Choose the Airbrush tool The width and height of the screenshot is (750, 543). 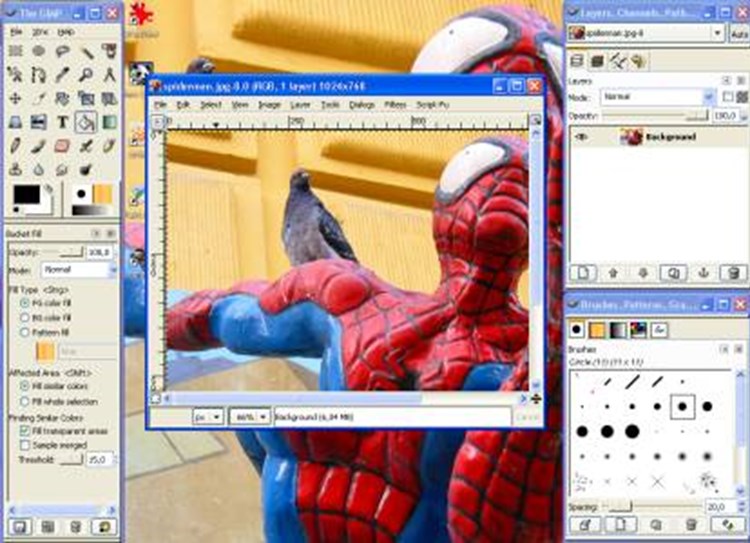(86, 145)
